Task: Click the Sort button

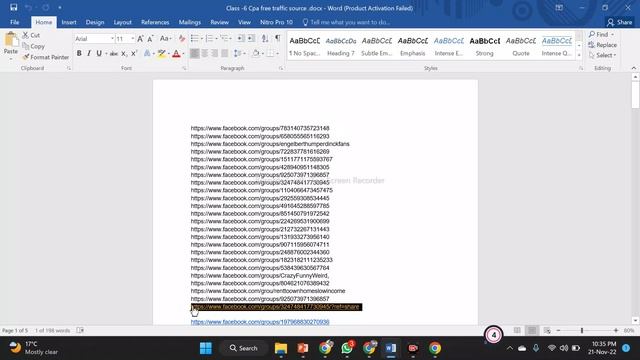Action: (x=265, y=38)
